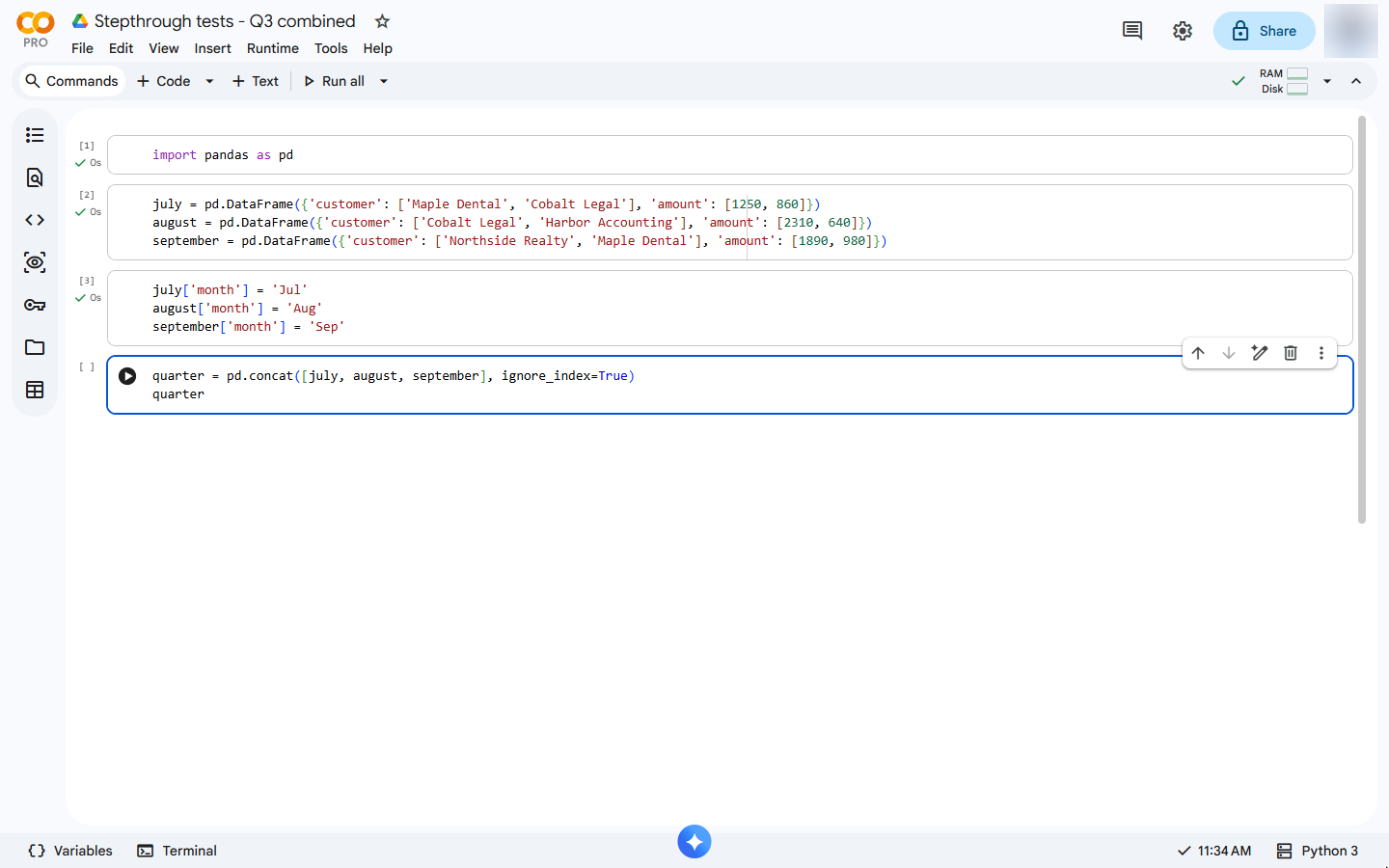Delete cell with trash icon
The image size is (1389, 868).
click(1291, 353)
